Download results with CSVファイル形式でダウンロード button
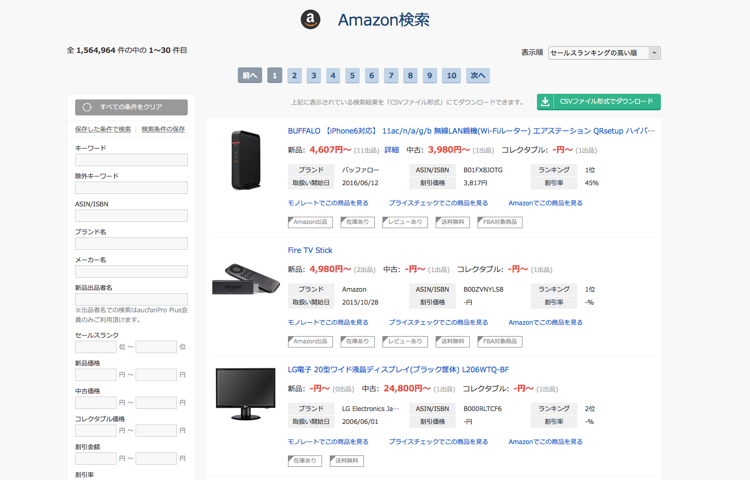Screen dimensions: 750x480 click(x=598, y=102)
